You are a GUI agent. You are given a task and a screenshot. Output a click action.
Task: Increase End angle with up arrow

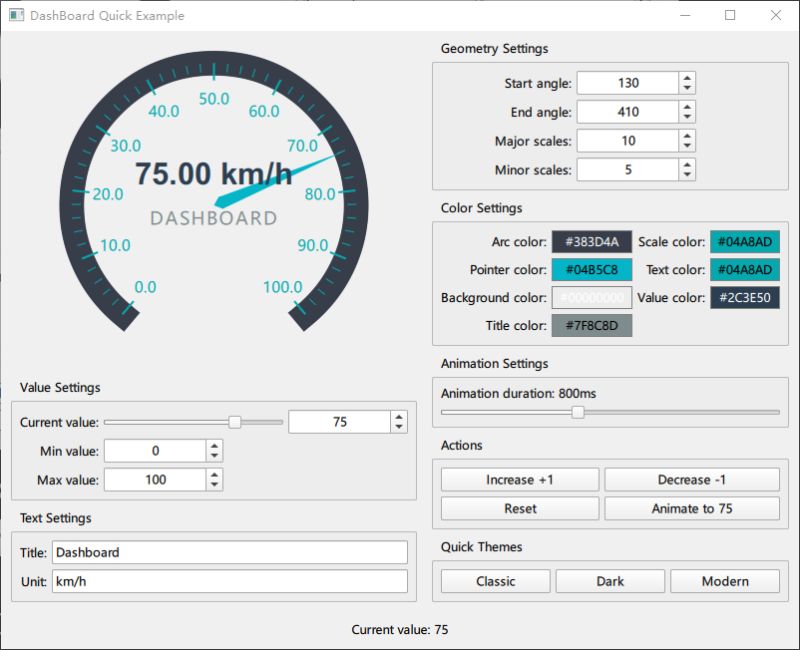tap(687, 107)
